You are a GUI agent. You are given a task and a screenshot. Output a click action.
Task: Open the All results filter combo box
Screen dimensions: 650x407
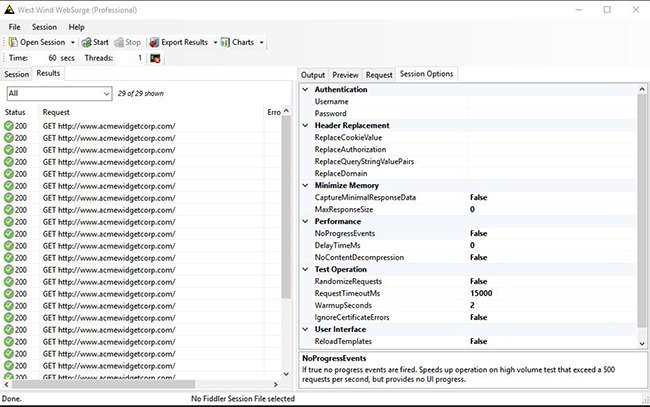[x=59, y=94]
